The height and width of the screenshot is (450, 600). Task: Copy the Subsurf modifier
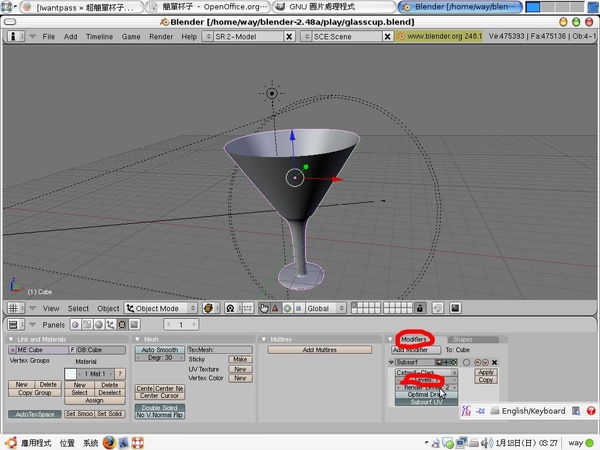click(x=486, y=380)
